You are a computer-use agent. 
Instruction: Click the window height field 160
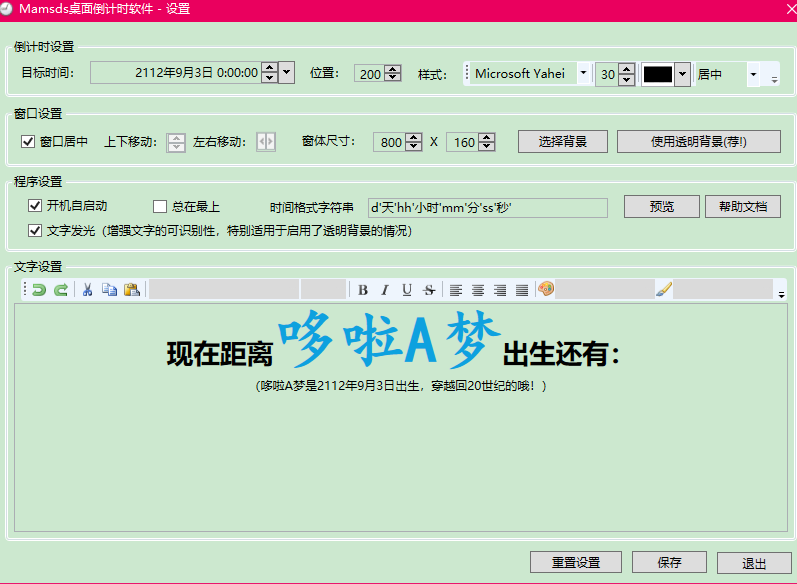pos(463,142)
